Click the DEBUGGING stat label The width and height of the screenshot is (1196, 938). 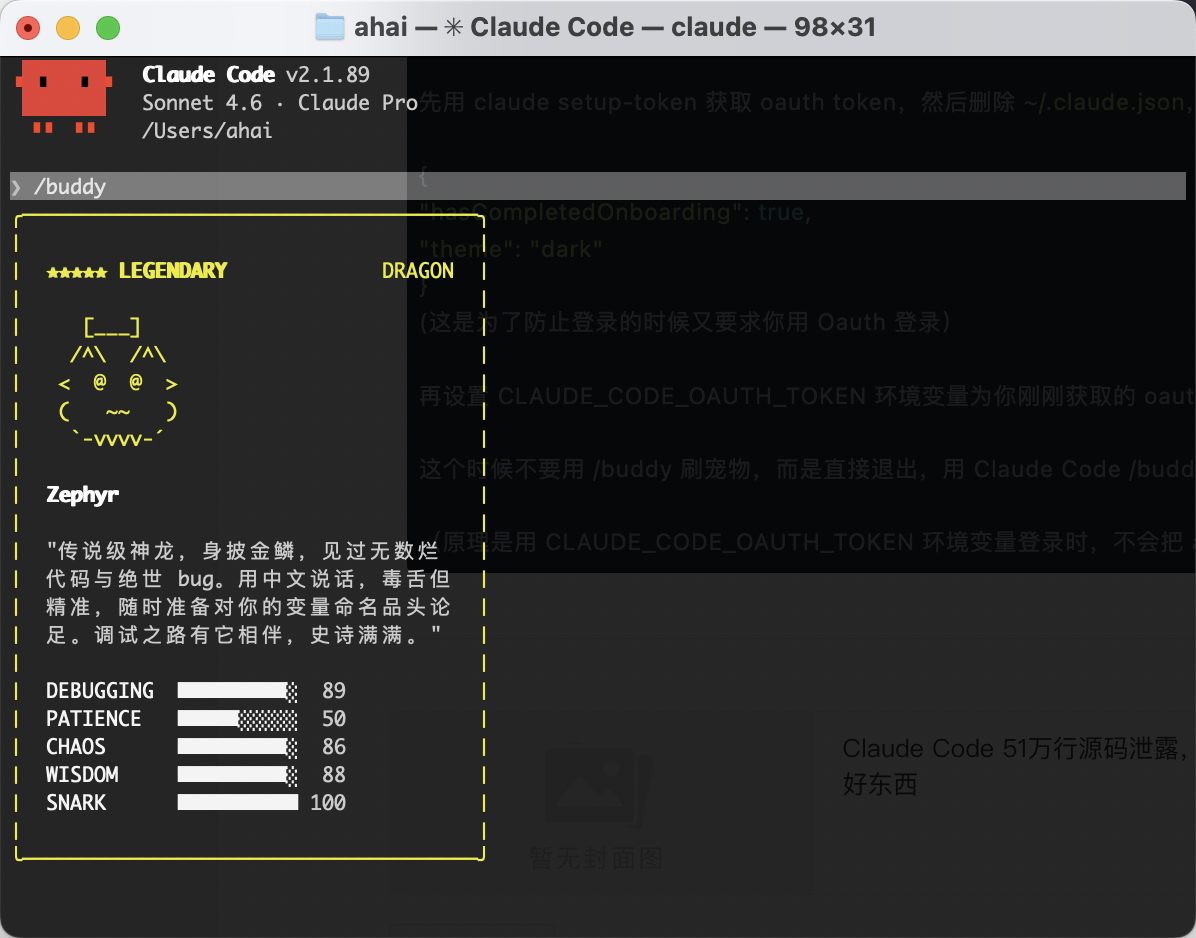pyautogui.click(x=100, y=691)
